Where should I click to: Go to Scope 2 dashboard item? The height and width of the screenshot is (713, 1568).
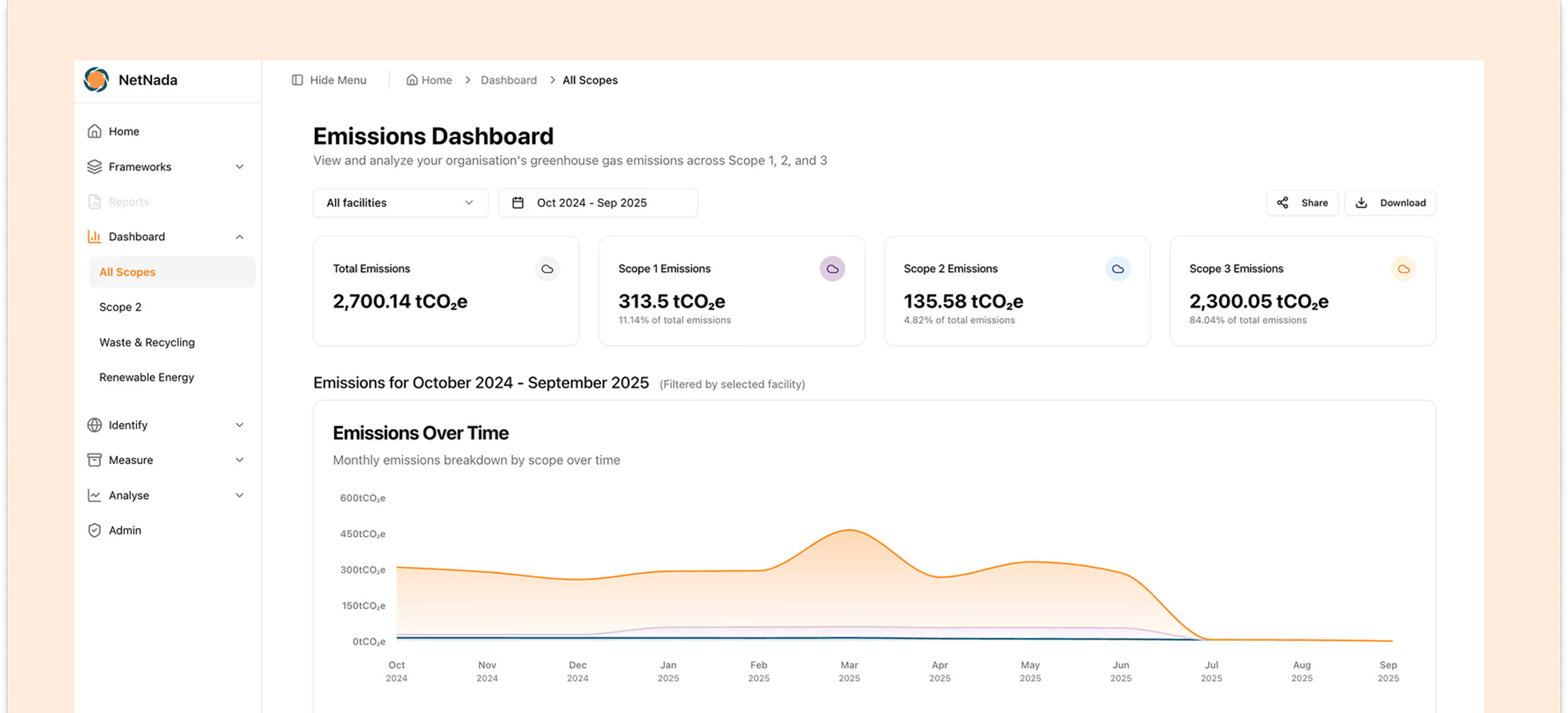click(x=120, y=307)
